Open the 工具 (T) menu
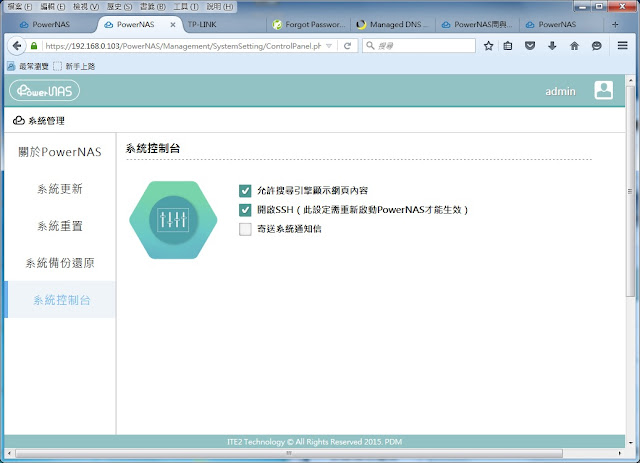Viewport: 640px width, 463px height. tap(186, 7)
